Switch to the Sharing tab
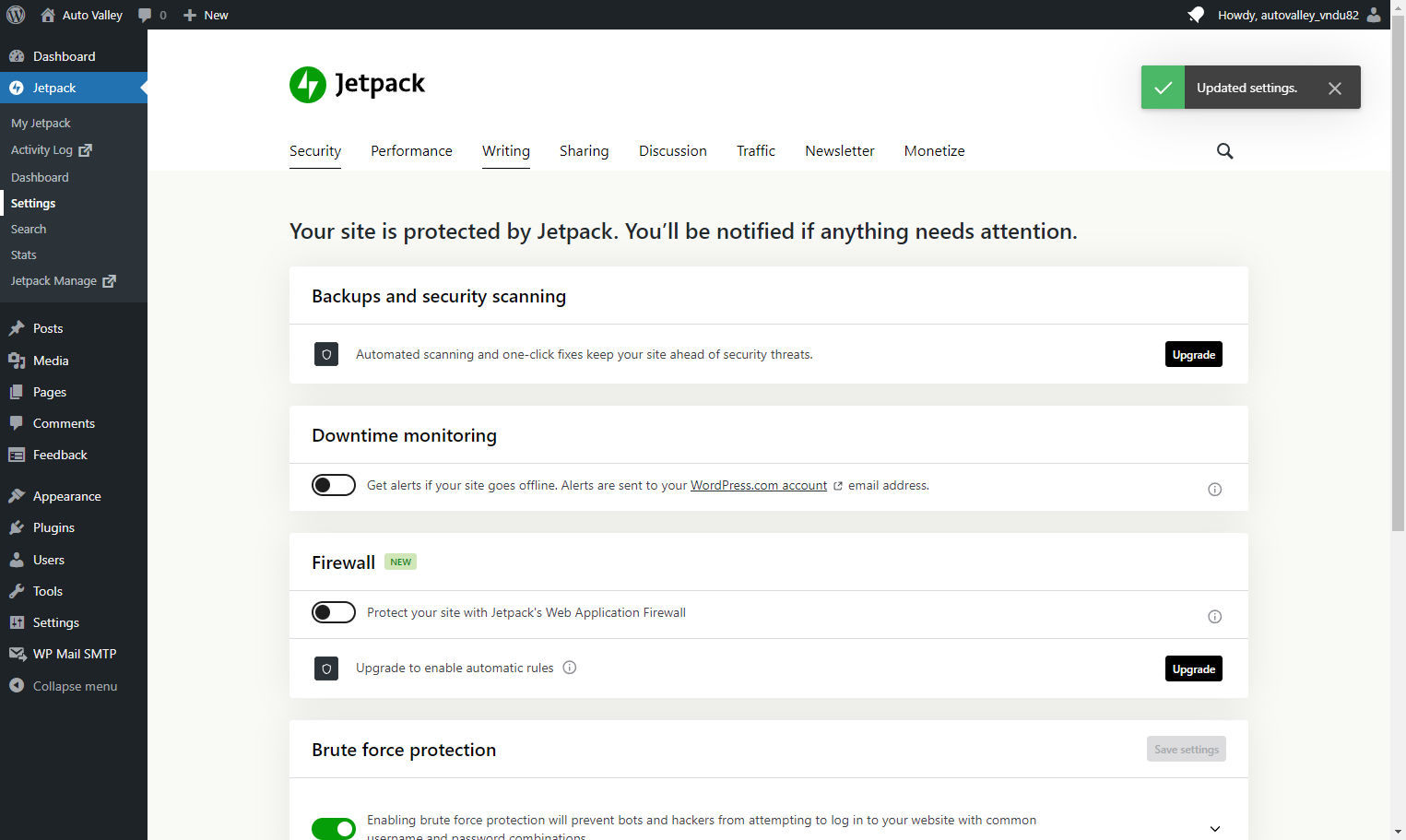 pos(585,151)
